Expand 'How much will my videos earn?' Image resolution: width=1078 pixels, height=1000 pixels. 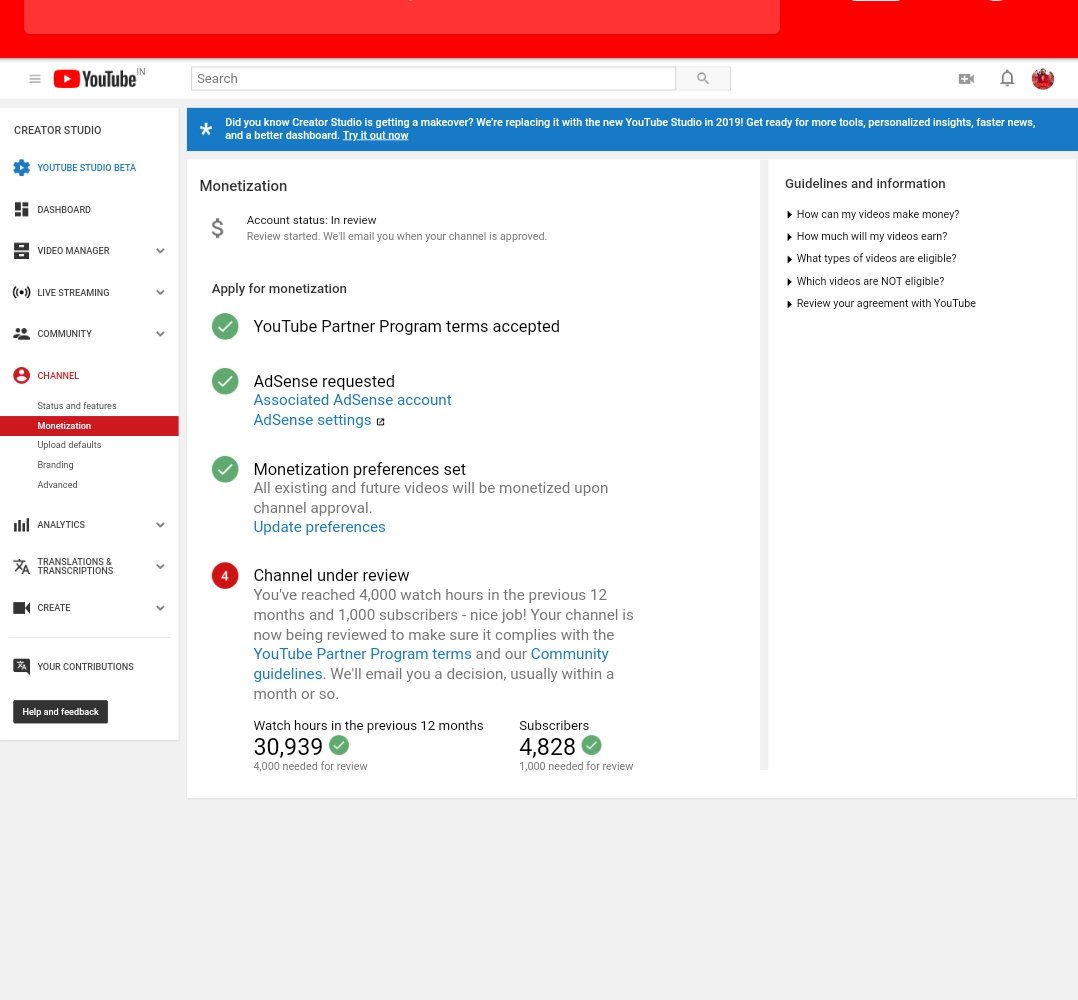pyautogui.click(x=866, y=236)
